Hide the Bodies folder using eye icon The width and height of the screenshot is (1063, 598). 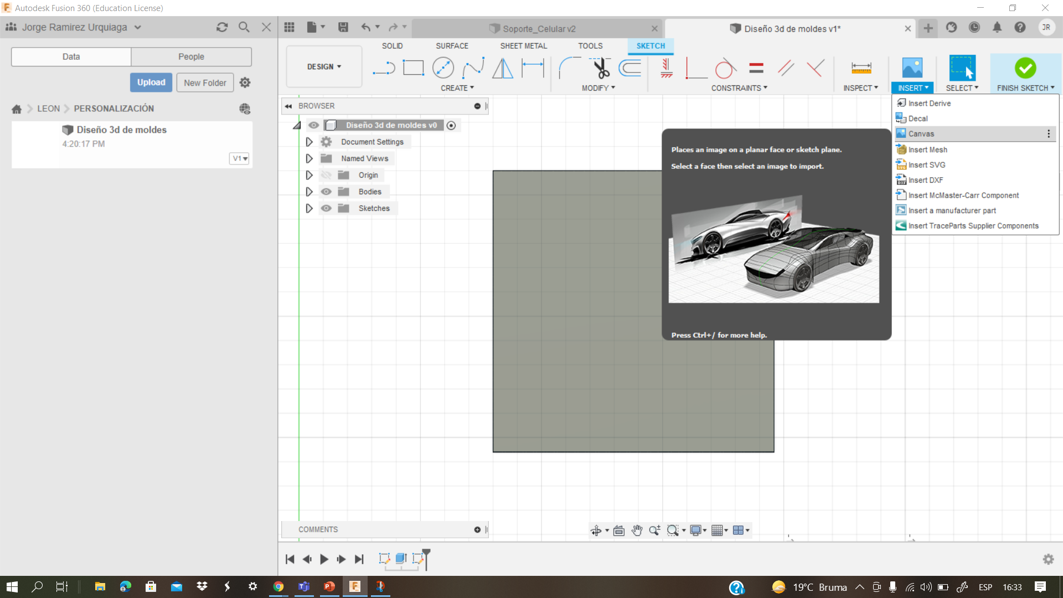326,192
